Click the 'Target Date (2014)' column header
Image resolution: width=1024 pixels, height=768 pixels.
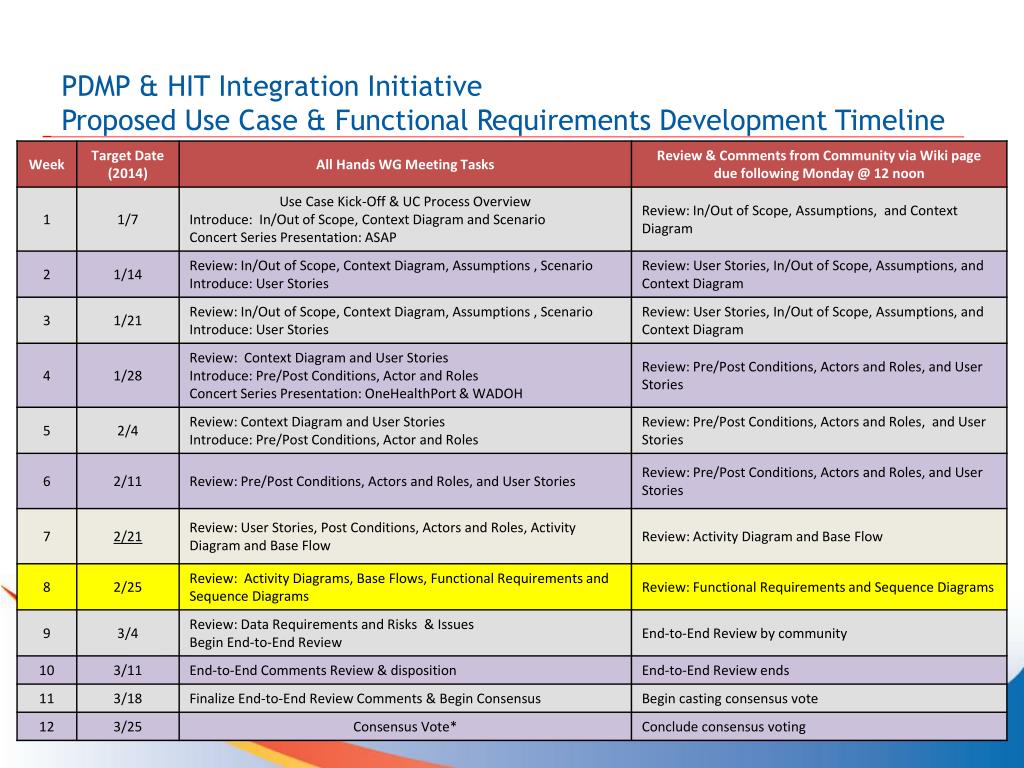[127, 165]
